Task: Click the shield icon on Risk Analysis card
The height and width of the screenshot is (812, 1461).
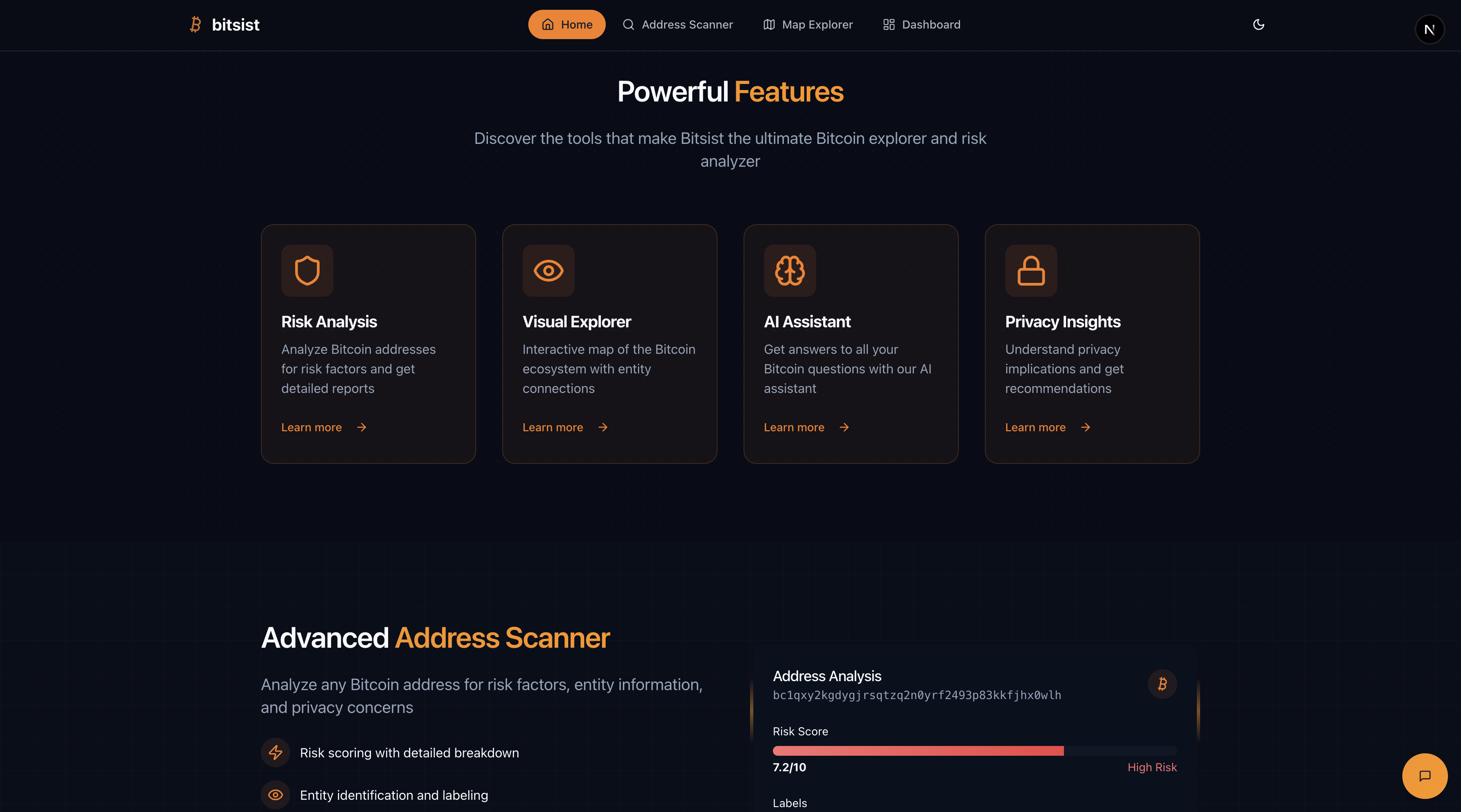Action: coord(307,271)
